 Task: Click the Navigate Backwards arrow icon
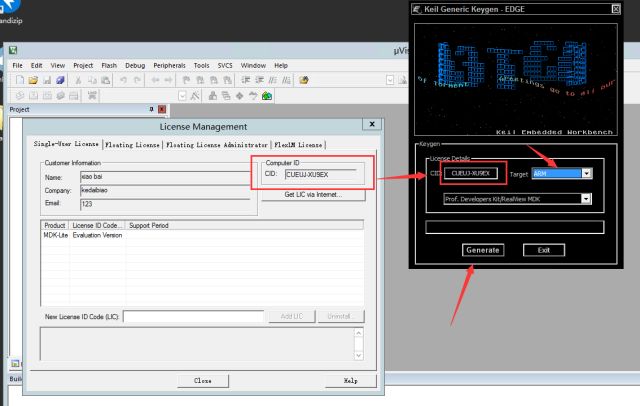pyautogui.click(x=155, y=80)
